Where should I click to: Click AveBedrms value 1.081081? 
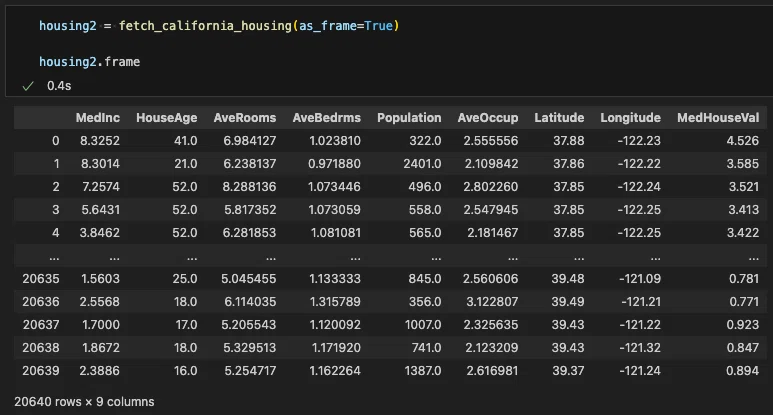click(x=336, y=233)
